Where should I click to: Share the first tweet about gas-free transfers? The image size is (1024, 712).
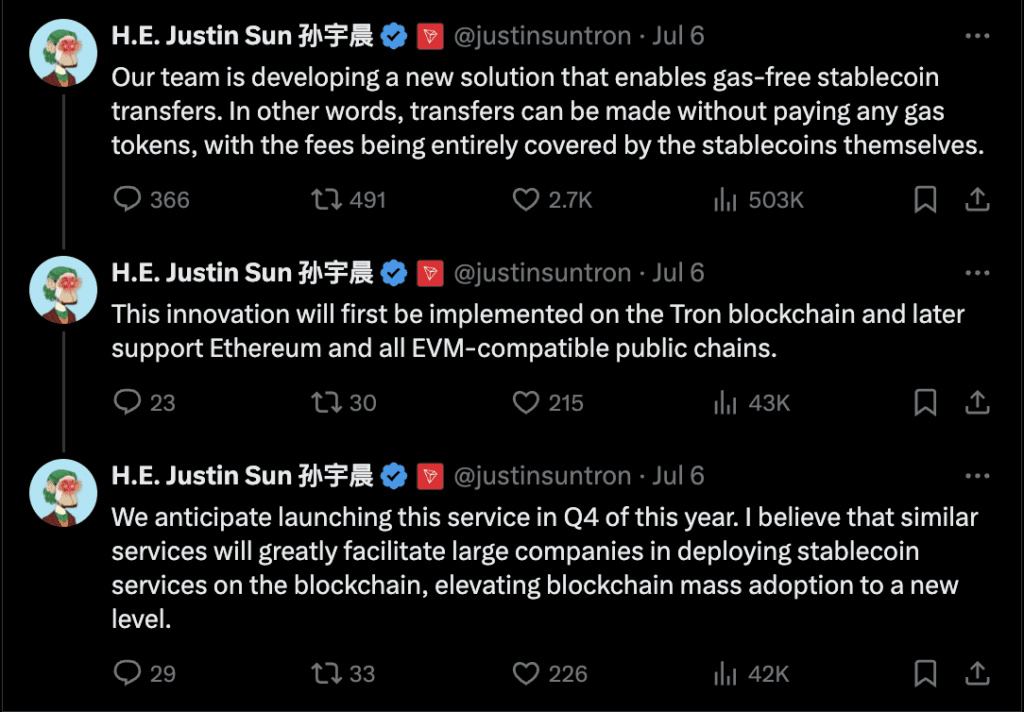pos(976,200)
